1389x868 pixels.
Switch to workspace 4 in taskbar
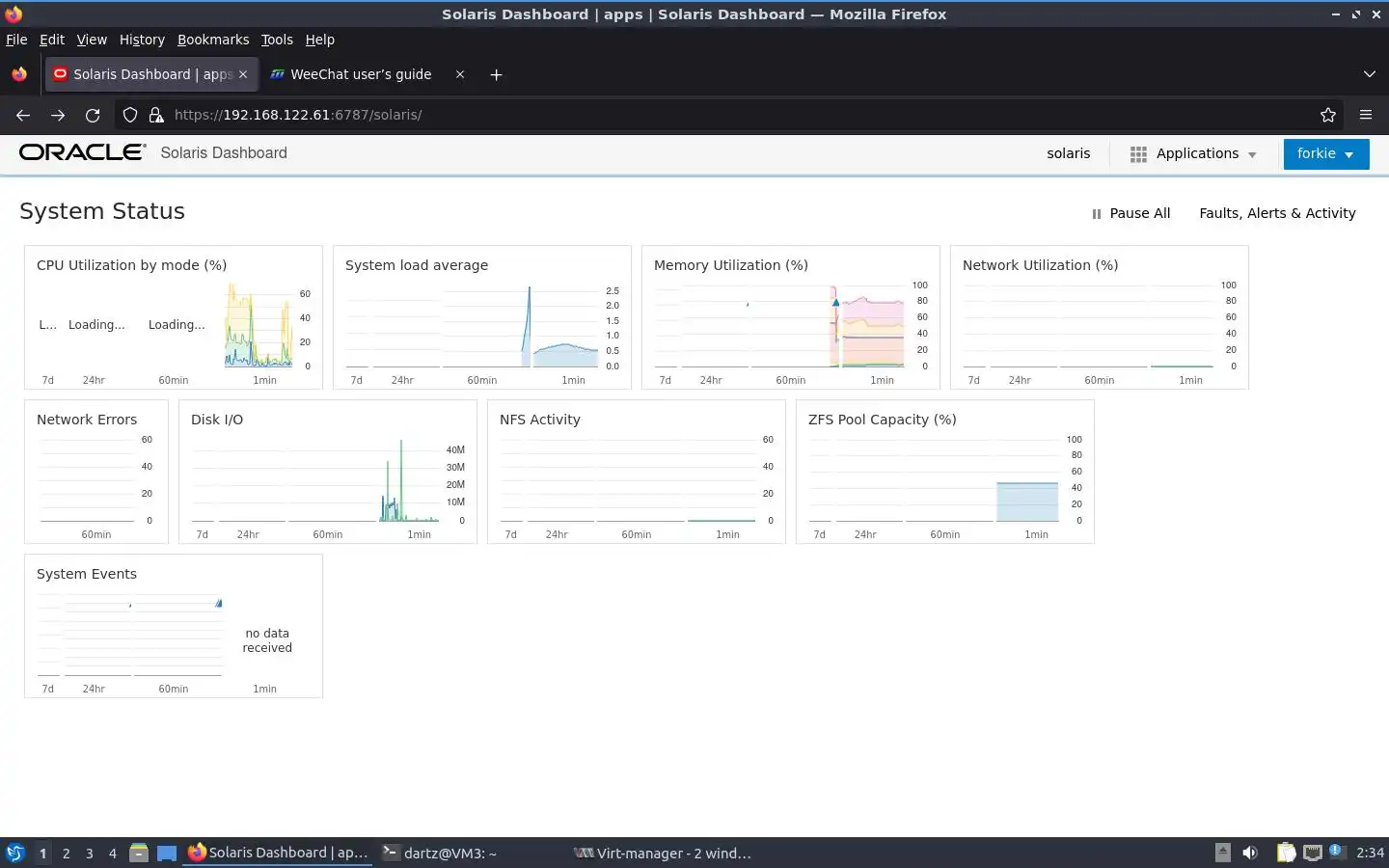pyautogui.click(x=113, y=854)
